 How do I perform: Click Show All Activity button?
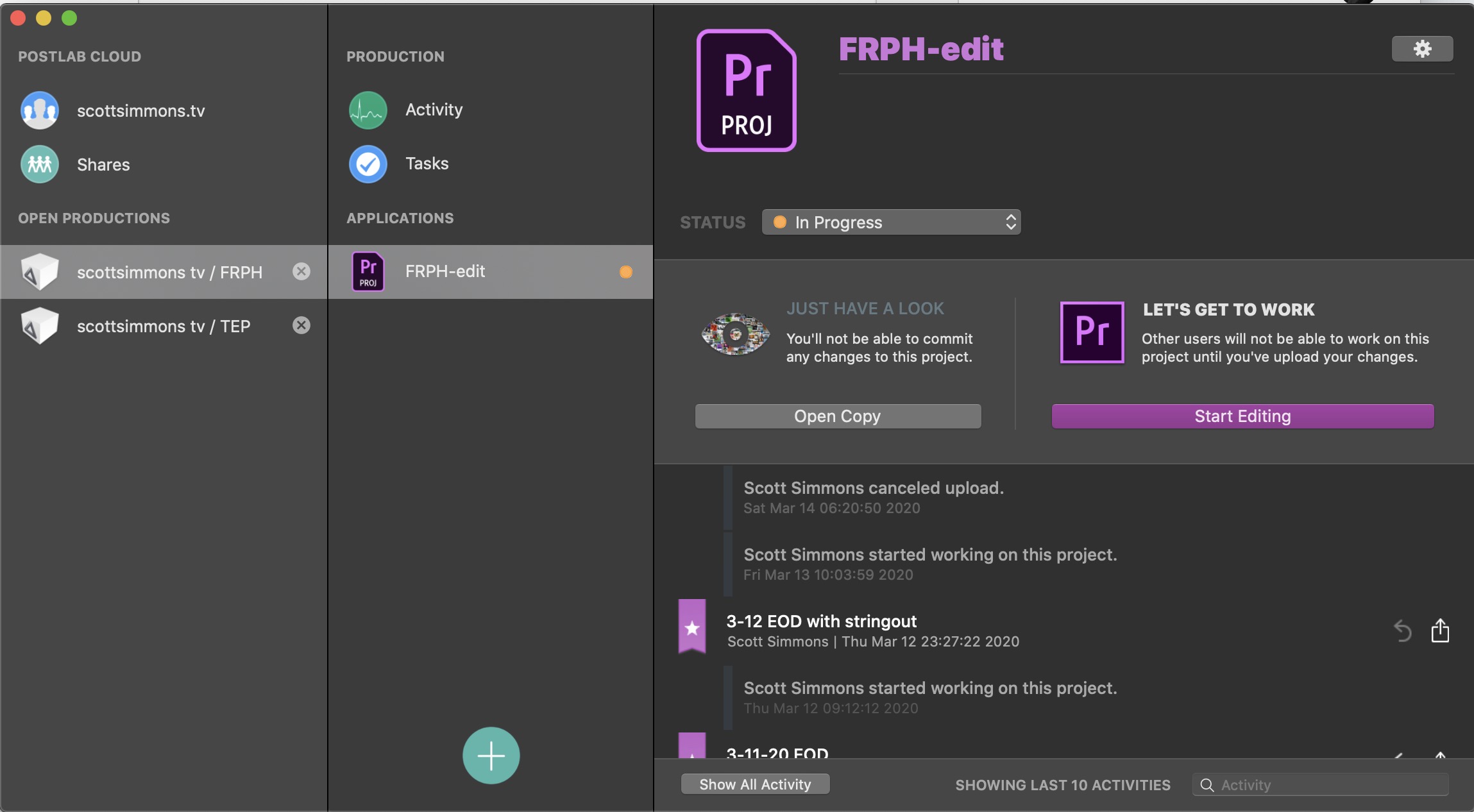[756, 784]
